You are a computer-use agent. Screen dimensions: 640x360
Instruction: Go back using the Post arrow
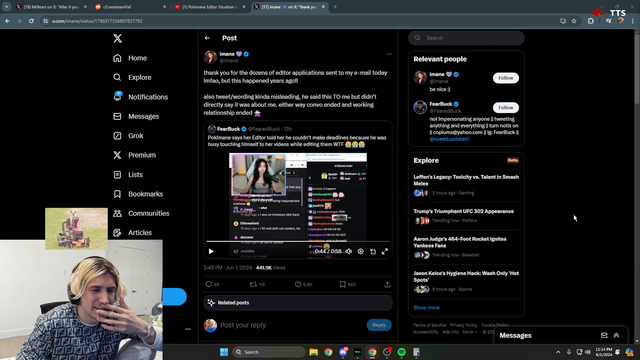[x=207, y=38]
